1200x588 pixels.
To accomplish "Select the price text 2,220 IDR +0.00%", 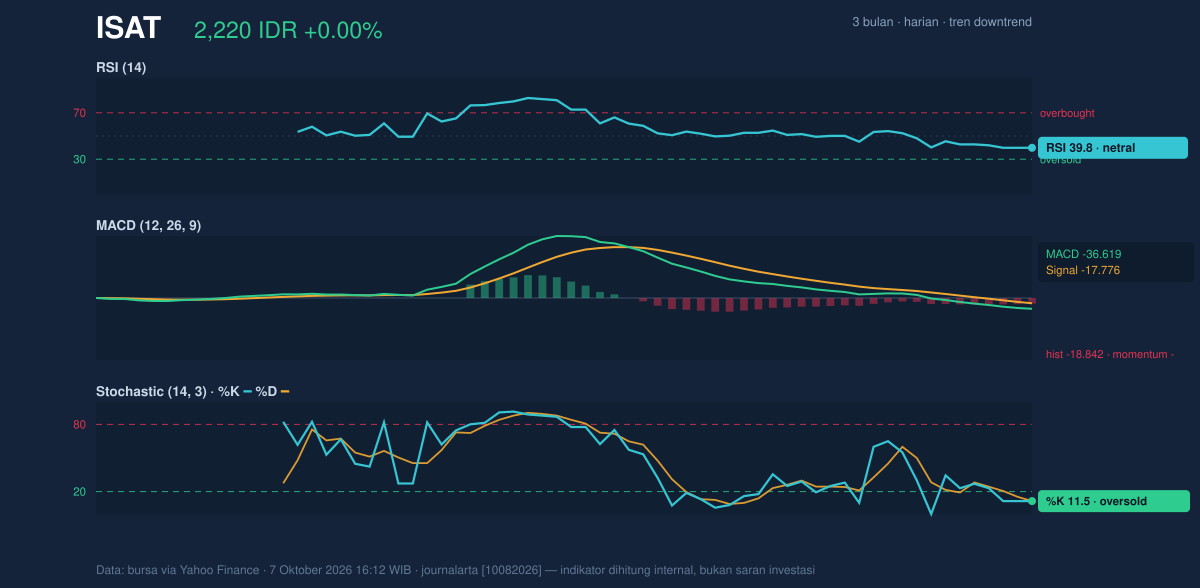I will pyautogui.click(x=288, y=31).
